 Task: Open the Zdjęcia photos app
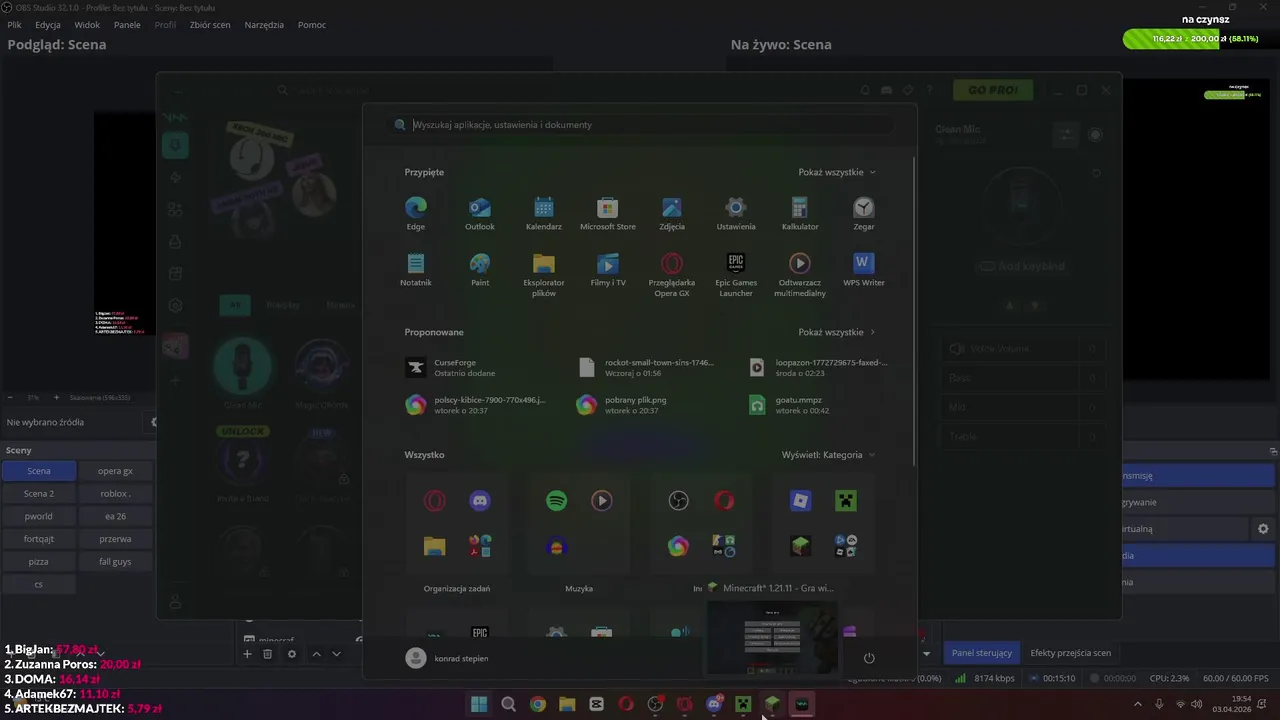click(x=672, y=214)
